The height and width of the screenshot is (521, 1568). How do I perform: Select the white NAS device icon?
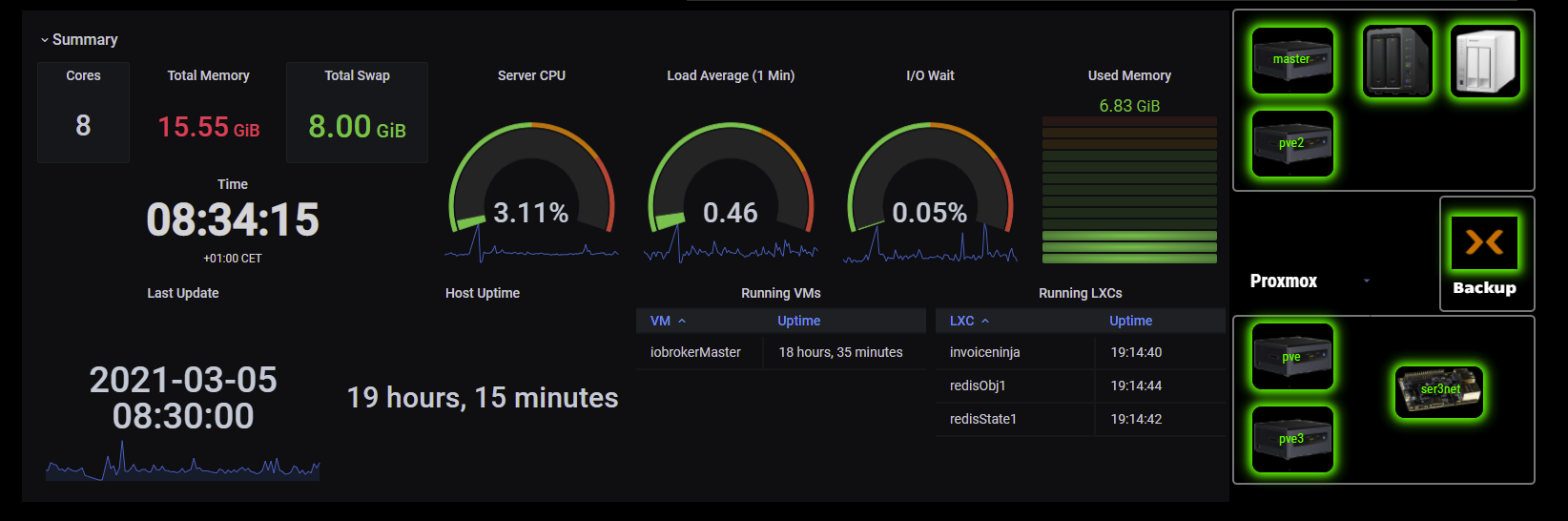click(1485, 61)
